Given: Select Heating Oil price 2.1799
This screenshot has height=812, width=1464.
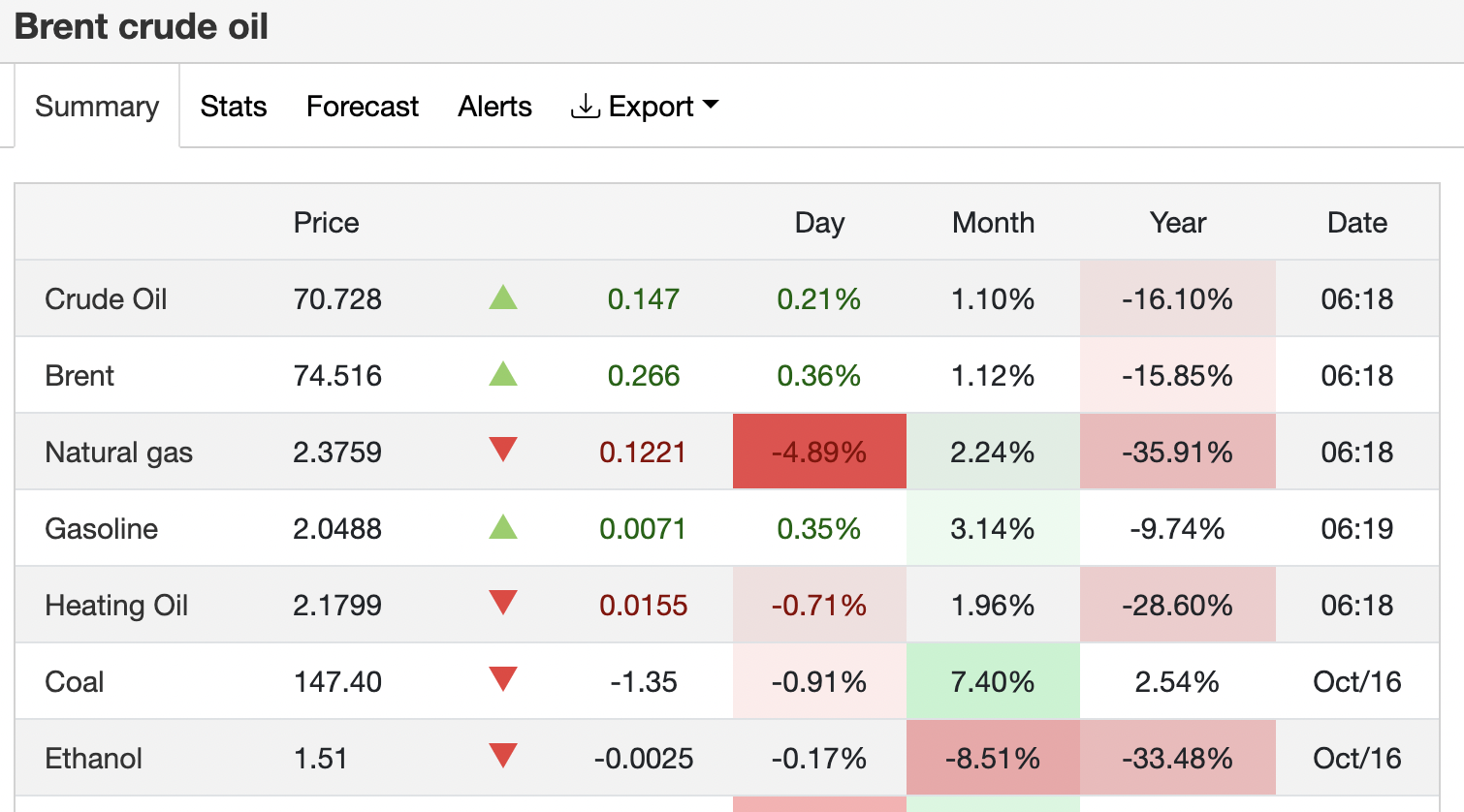Looking at the screenshot, I should 337,605.
